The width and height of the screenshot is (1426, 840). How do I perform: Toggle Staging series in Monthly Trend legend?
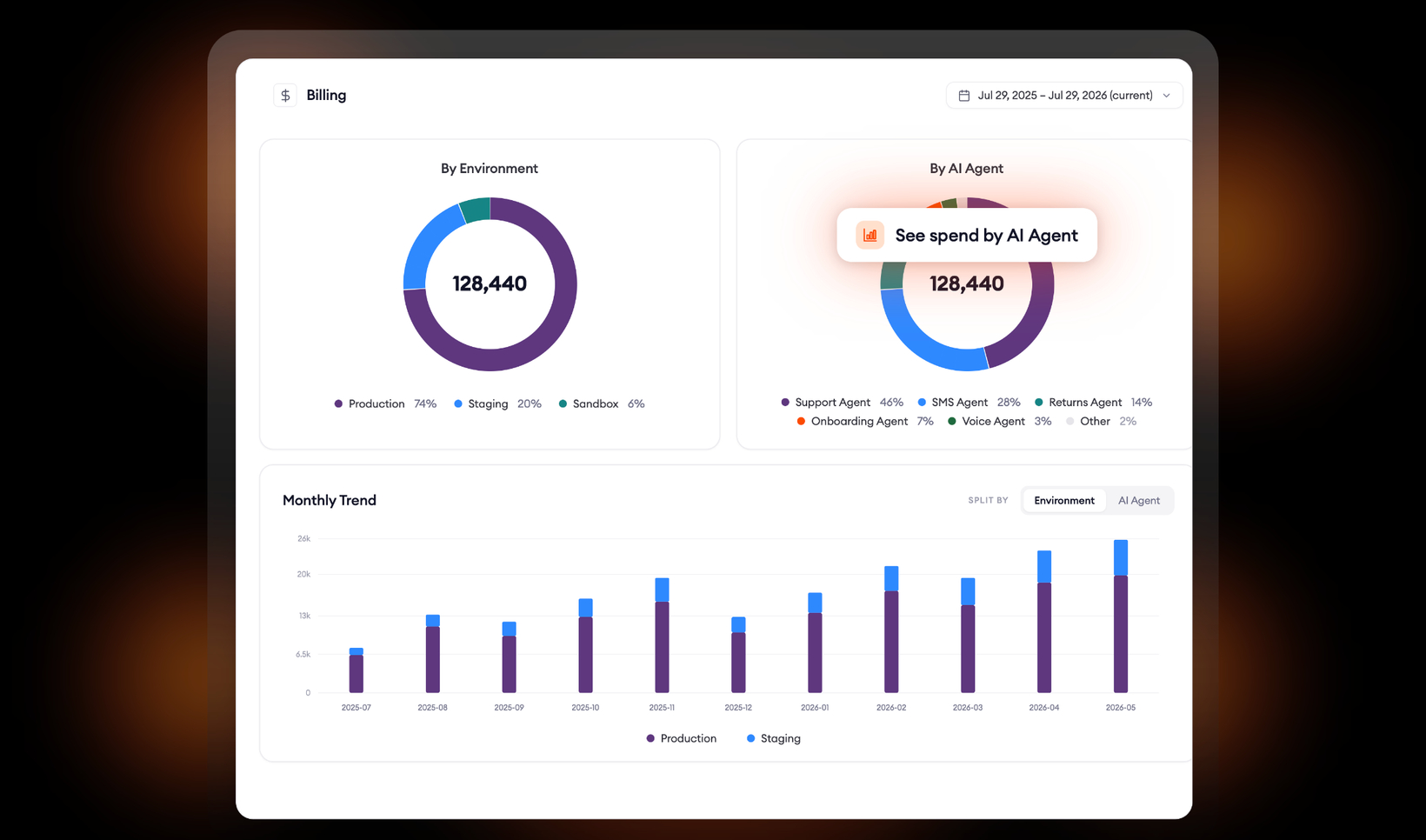point(774,738)
